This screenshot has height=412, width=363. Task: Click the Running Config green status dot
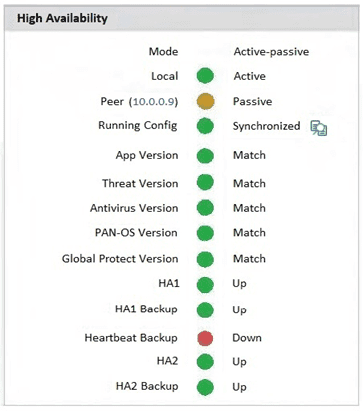[x=205, y=126]
